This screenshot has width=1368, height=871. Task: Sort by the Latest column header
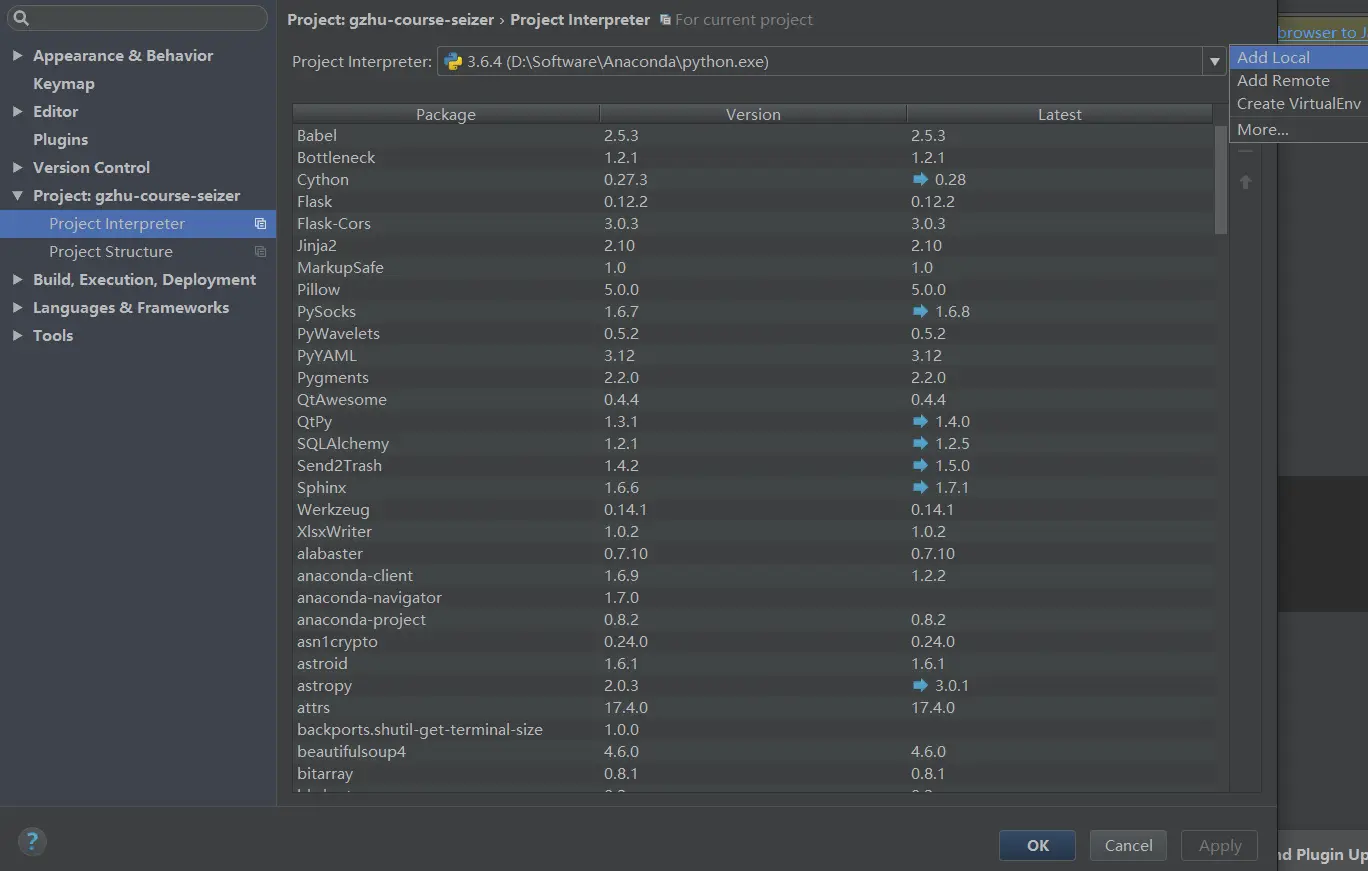coord(1060,115)
